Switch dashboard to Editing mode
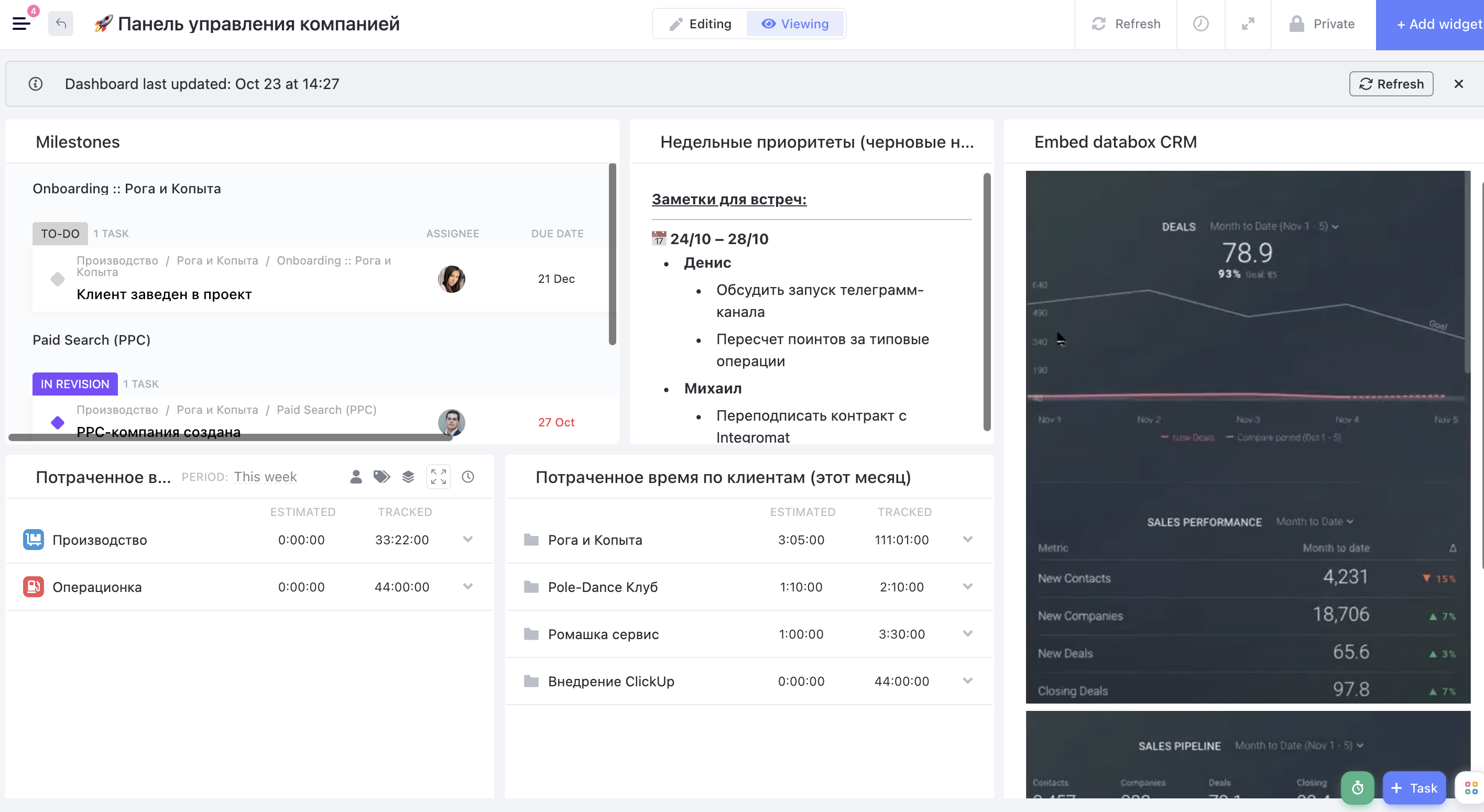 (701, 24)
